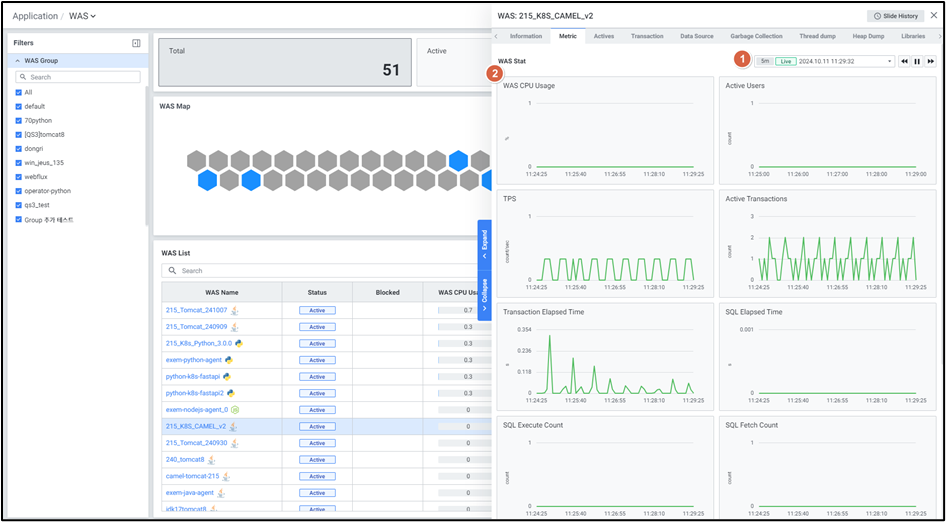This screenshot has height=522, width=946.
Task: Click the Expand side handle
Action: tap(484, 242)
